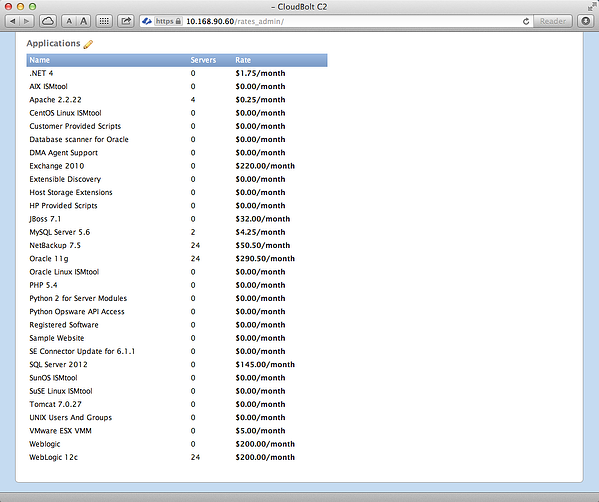Select HP Provided Scripts
The height and width of the screenshot is (502, 599).
[x=63, y=206]
